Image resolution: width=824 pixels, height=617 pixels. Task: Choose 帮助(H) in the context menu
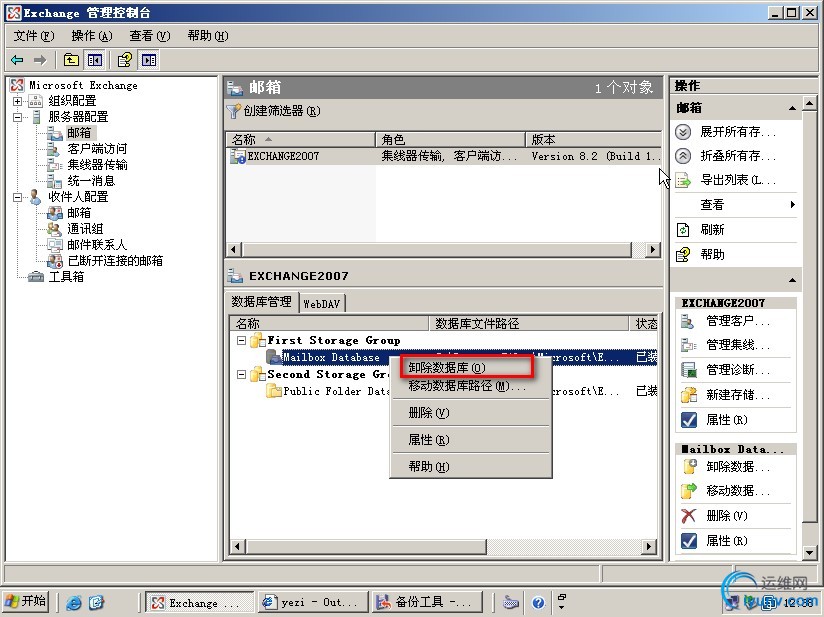coord(471,467)
